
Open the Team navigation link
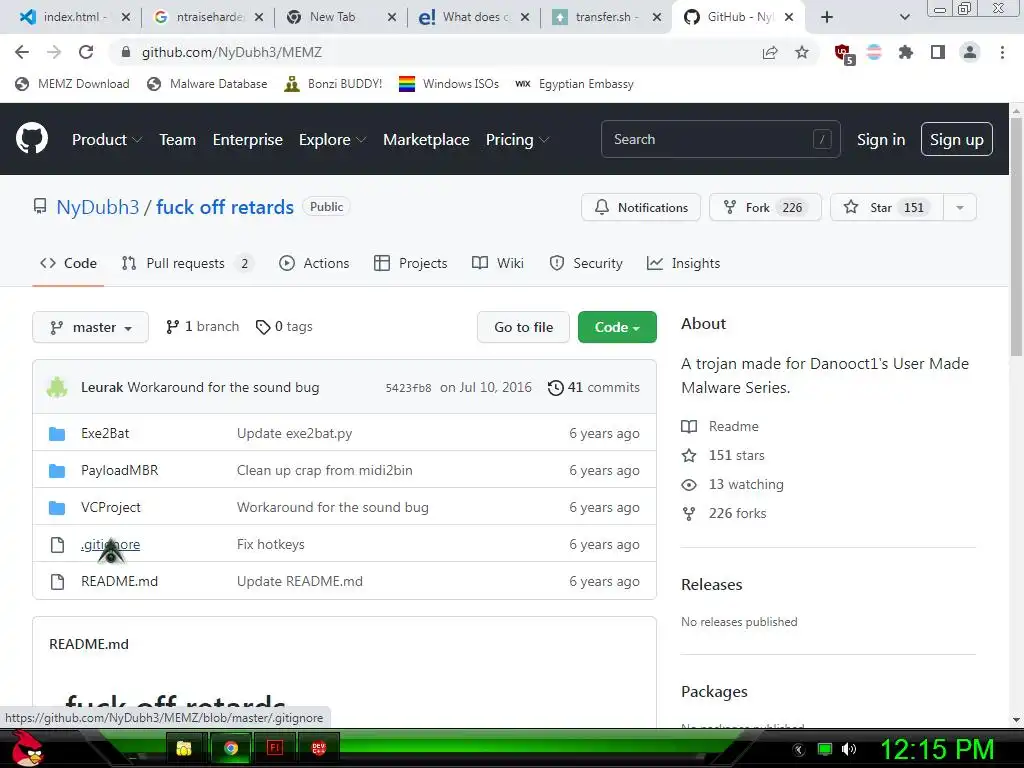click(178, 139)
